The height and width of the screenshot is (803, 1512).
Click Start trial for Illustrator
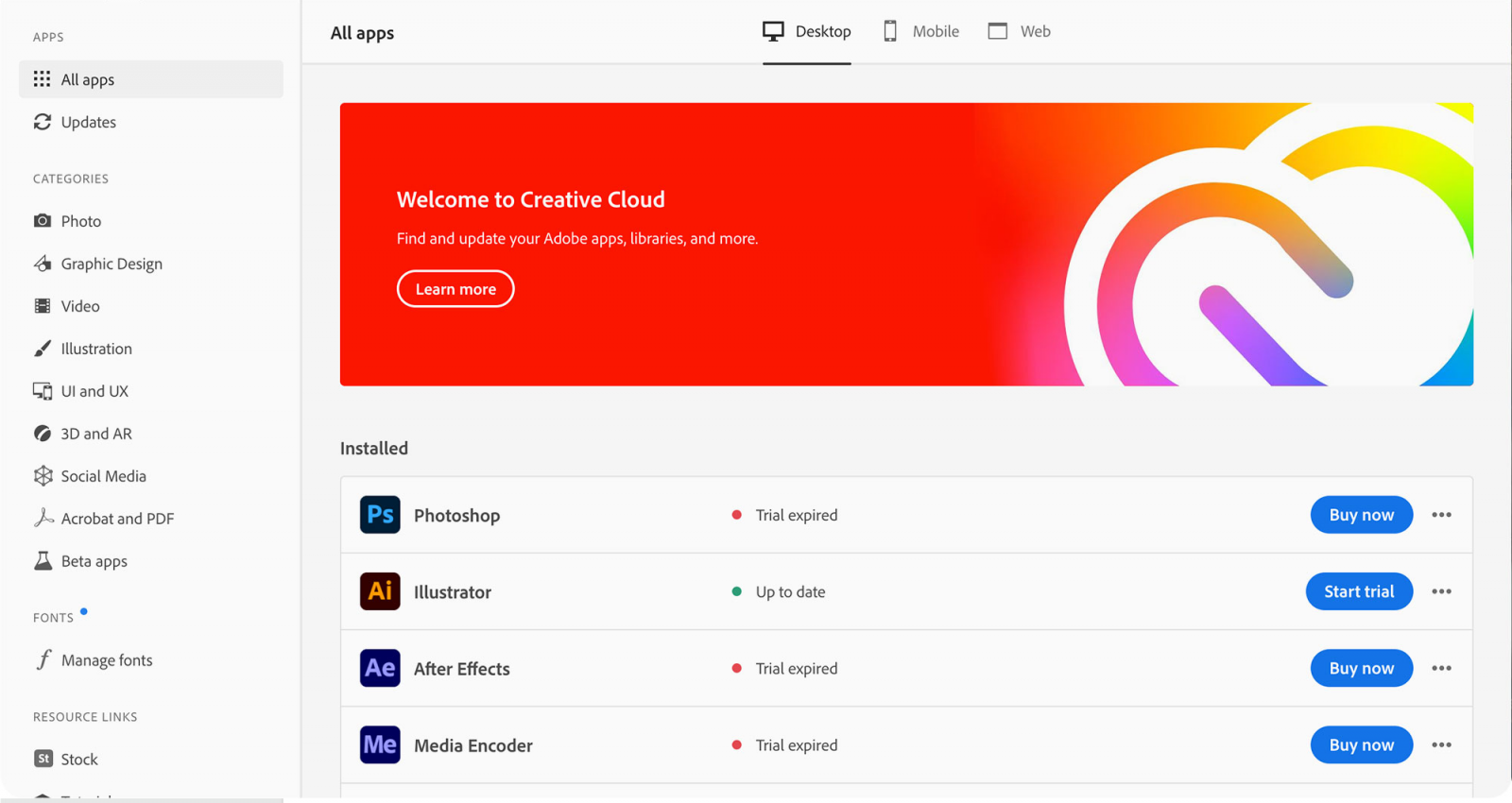click(x=1359, y=591)
